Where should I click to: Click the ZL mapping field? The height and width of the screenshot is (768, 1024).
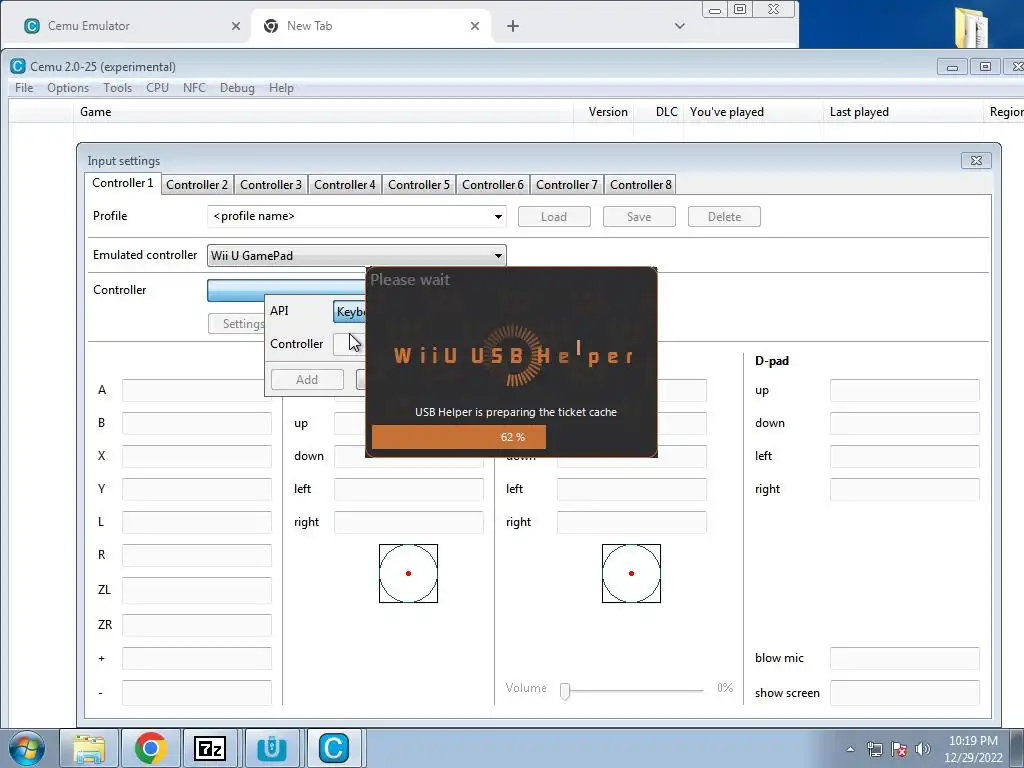(x=197, y=590)
